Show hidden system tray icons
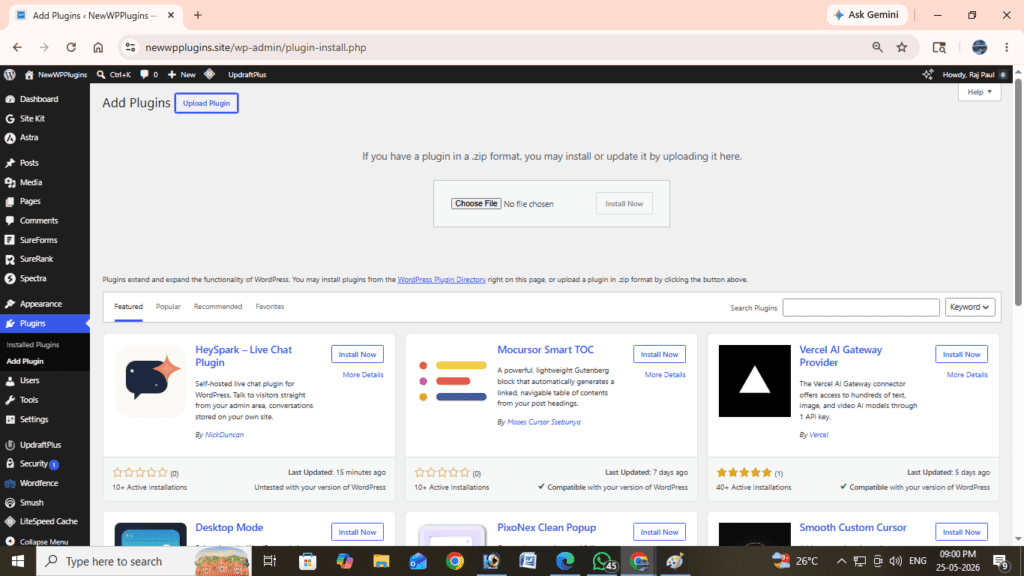The width and height of the screenshot is (1024, 576). point(841,561)
